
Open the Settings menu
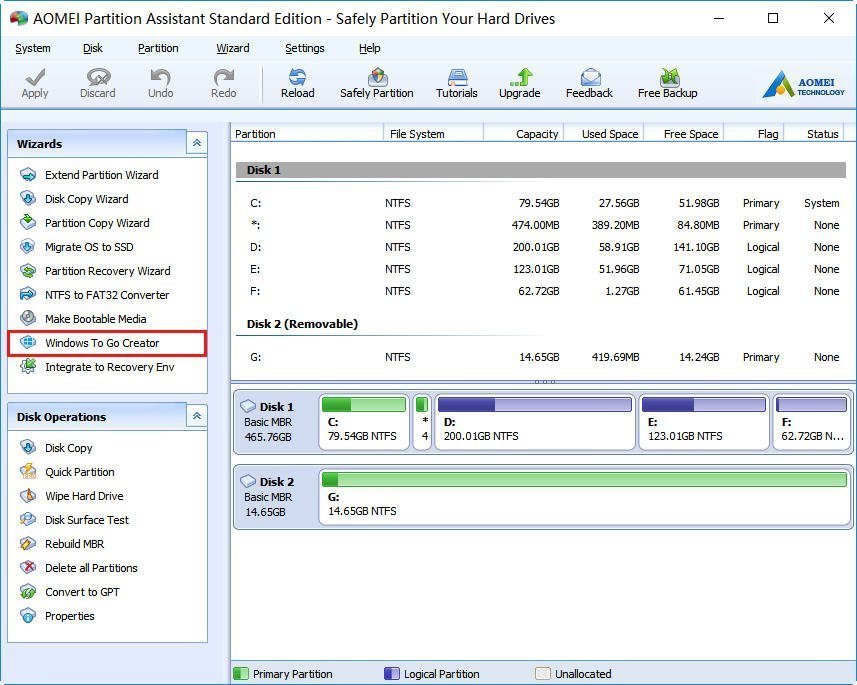304,48
